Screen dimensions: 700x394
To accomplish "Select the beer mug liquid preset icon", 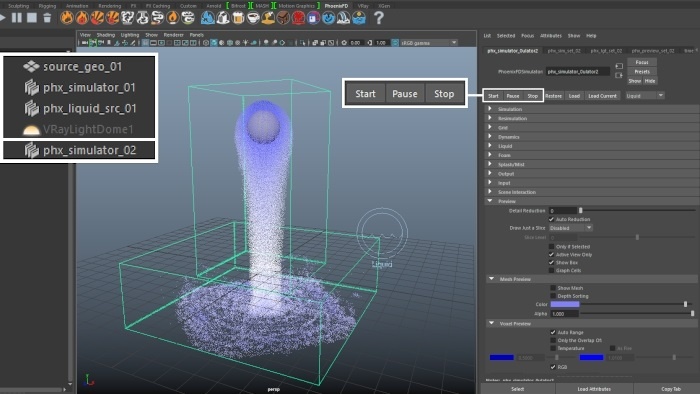I will 238,18.
